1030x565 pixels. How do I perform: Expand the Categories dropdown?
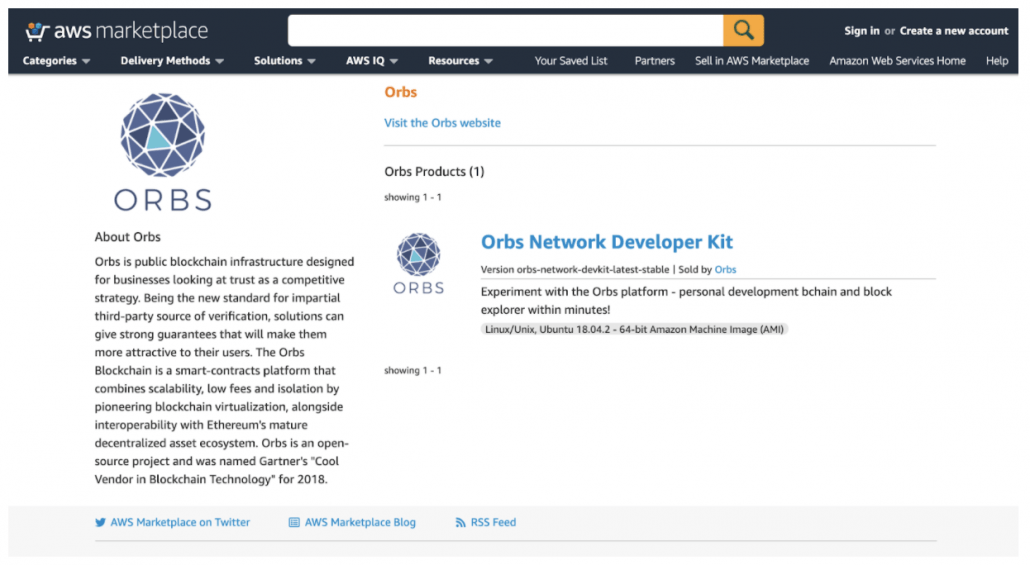click(x=56, y=60)
